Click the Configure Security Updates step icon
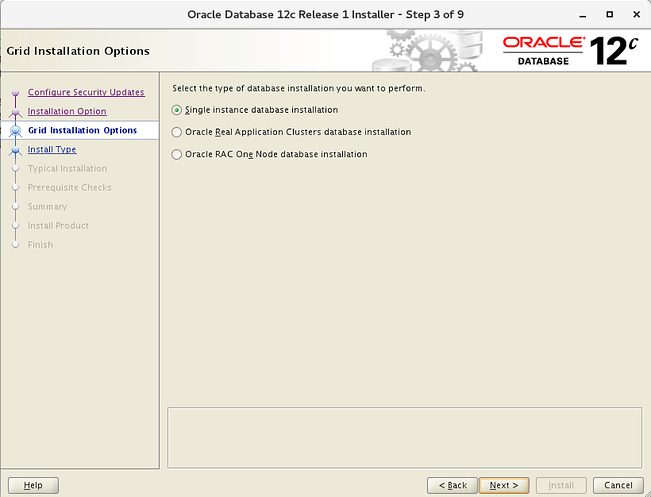The image size is (651, 497). tap(15, 93)
